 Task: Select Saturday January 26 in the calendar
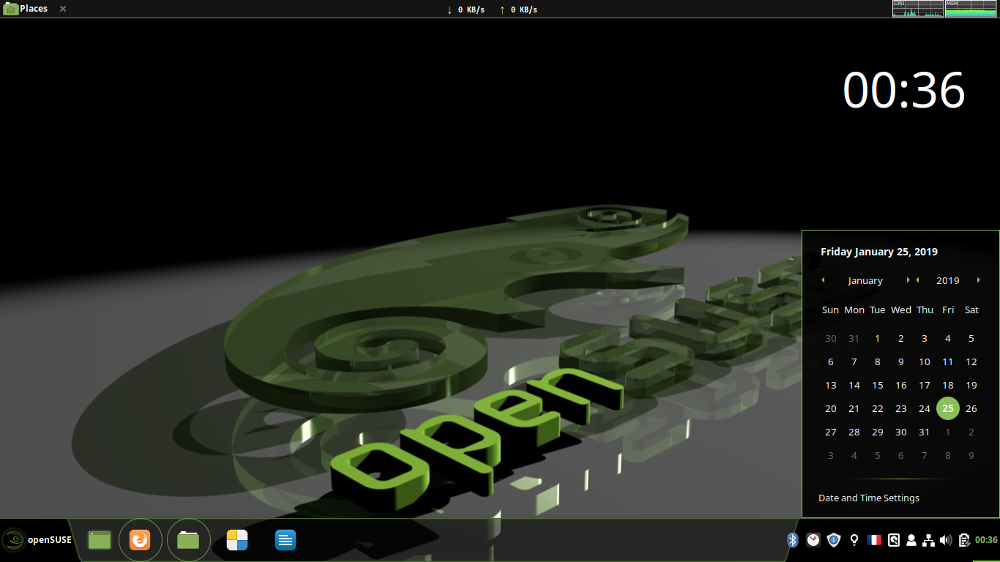click(x=971, y=408)
